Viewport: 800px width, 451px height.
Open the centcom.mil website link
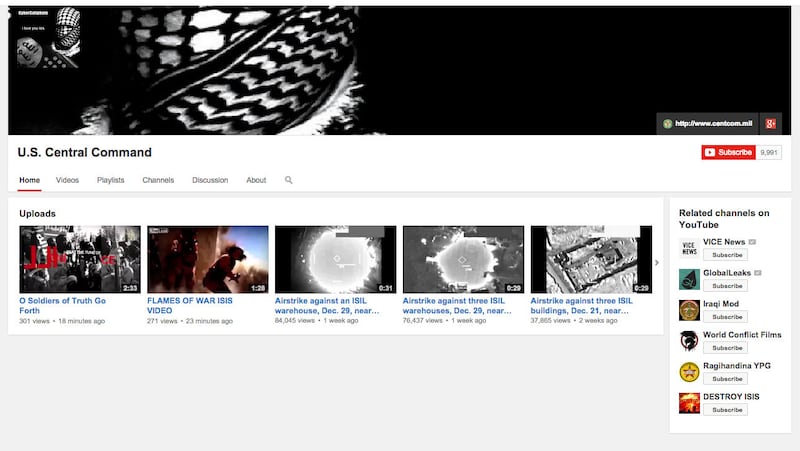click(708, 123)
